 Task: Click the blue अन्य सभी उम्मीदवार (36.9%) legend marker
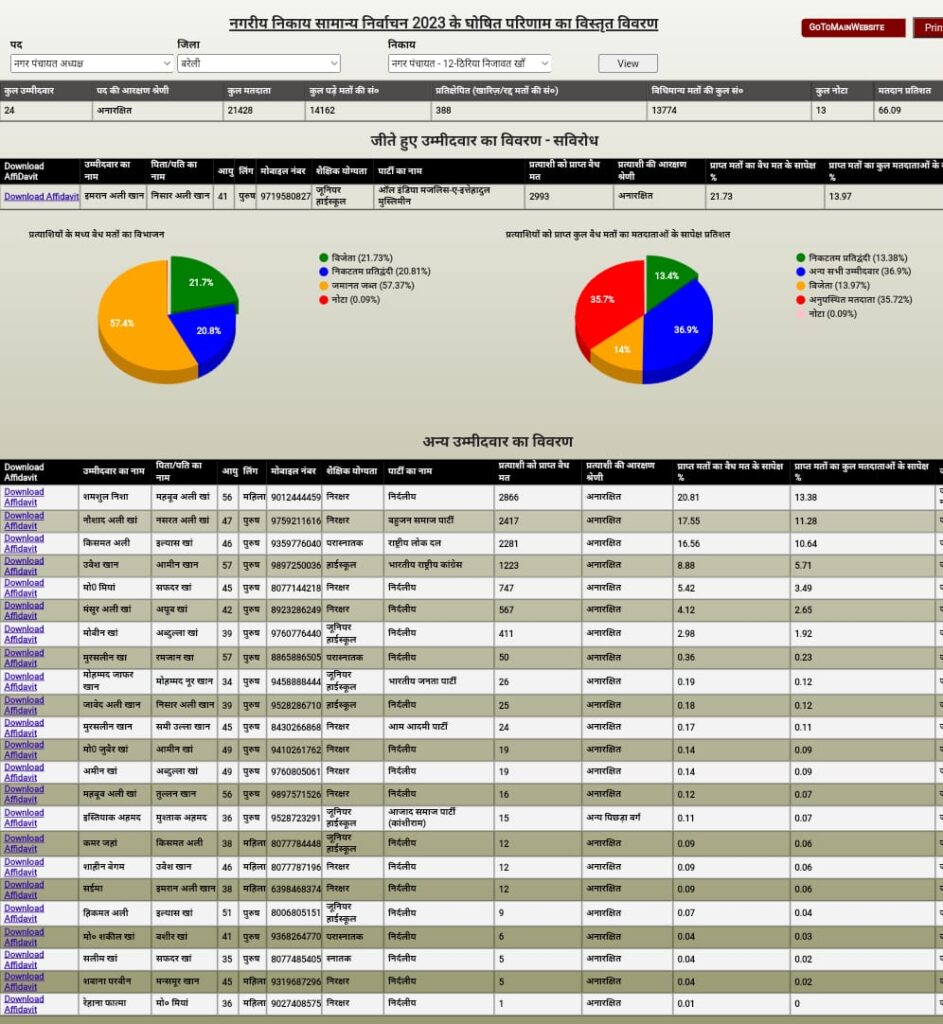tap(801, 272)
